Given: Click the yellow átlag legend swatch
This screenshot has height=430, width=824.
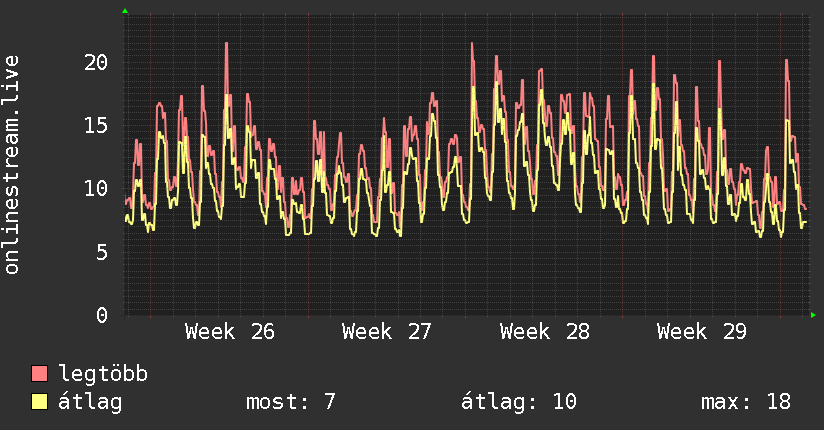Looking at the screenshot, I should [39, 402].
